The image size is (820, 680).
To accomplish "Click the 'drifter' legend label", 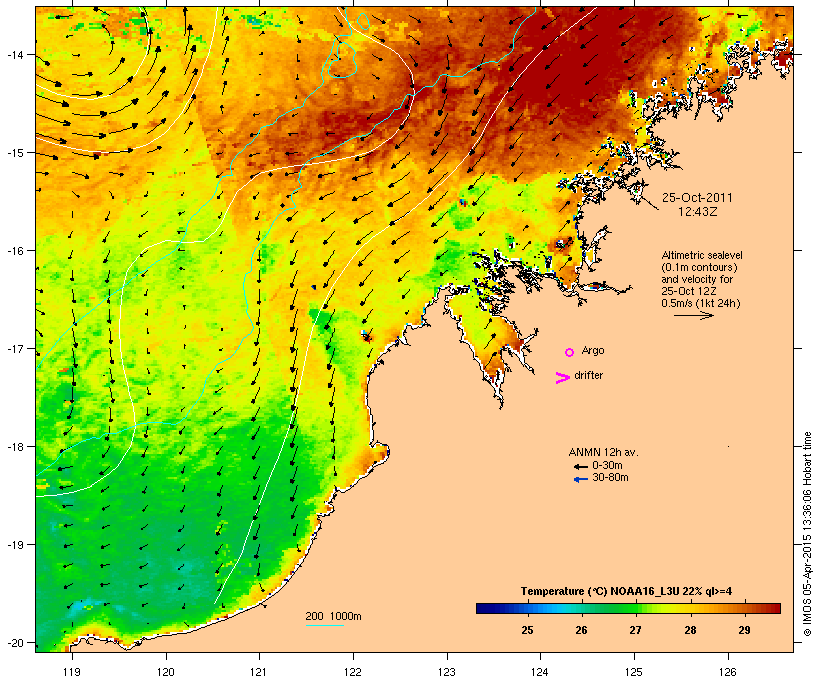I will [x=588, y=375].
